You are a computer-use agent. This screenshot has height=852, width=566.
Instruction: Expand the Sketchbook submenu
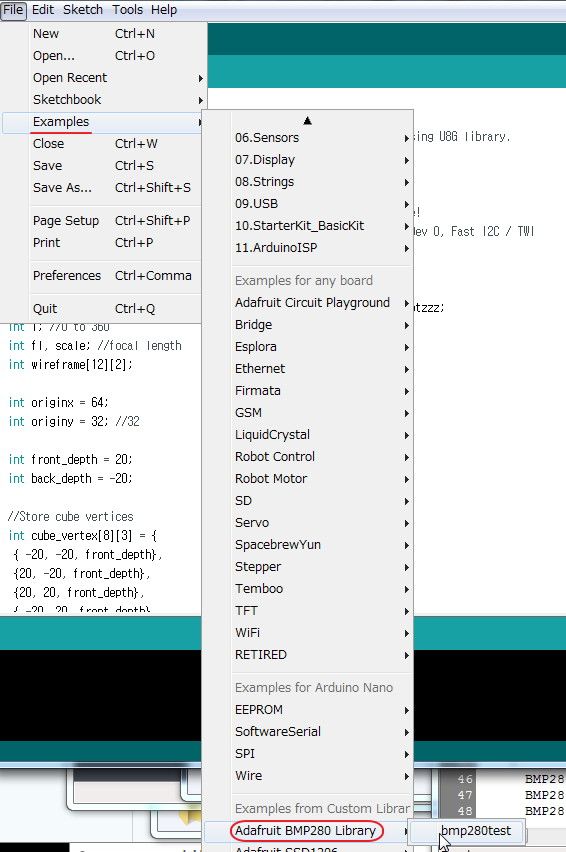(x=103, y=99)
